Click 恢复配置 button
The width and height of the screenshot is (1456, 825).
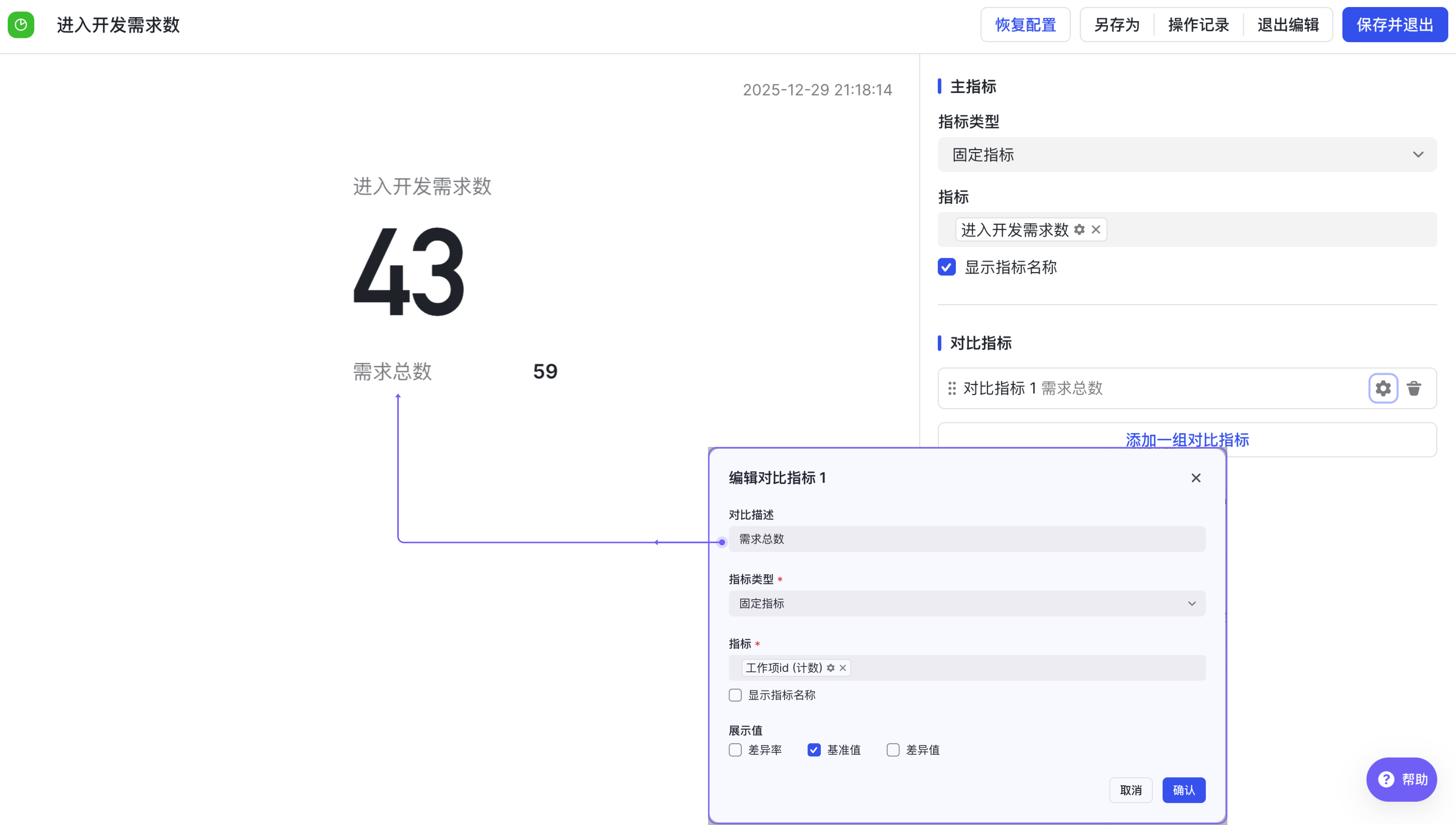pyautogui.click(x=1025, y=25)
